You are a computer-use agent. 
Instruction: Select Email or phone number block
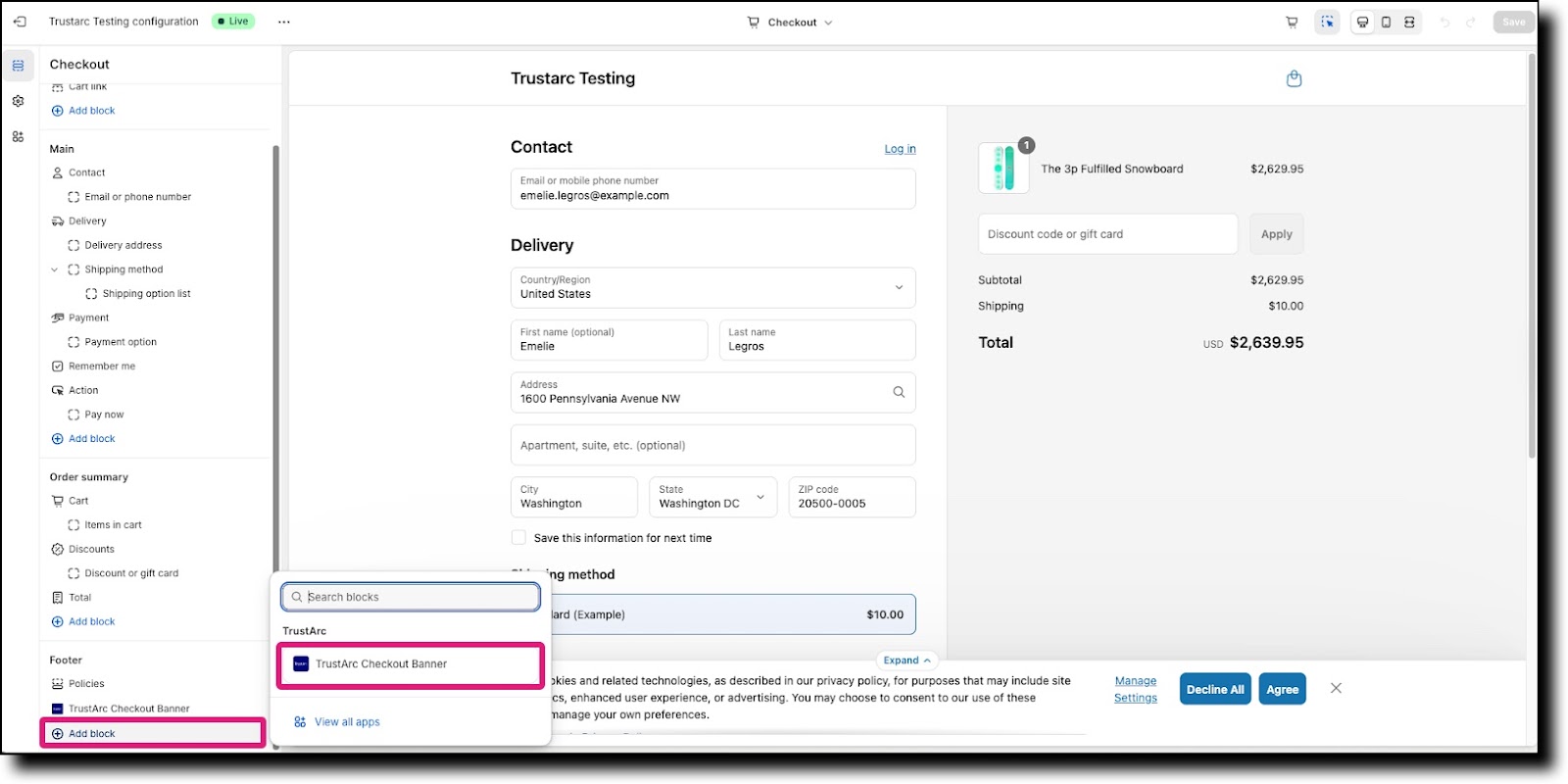pyautogui.click(x=137, y=197)
